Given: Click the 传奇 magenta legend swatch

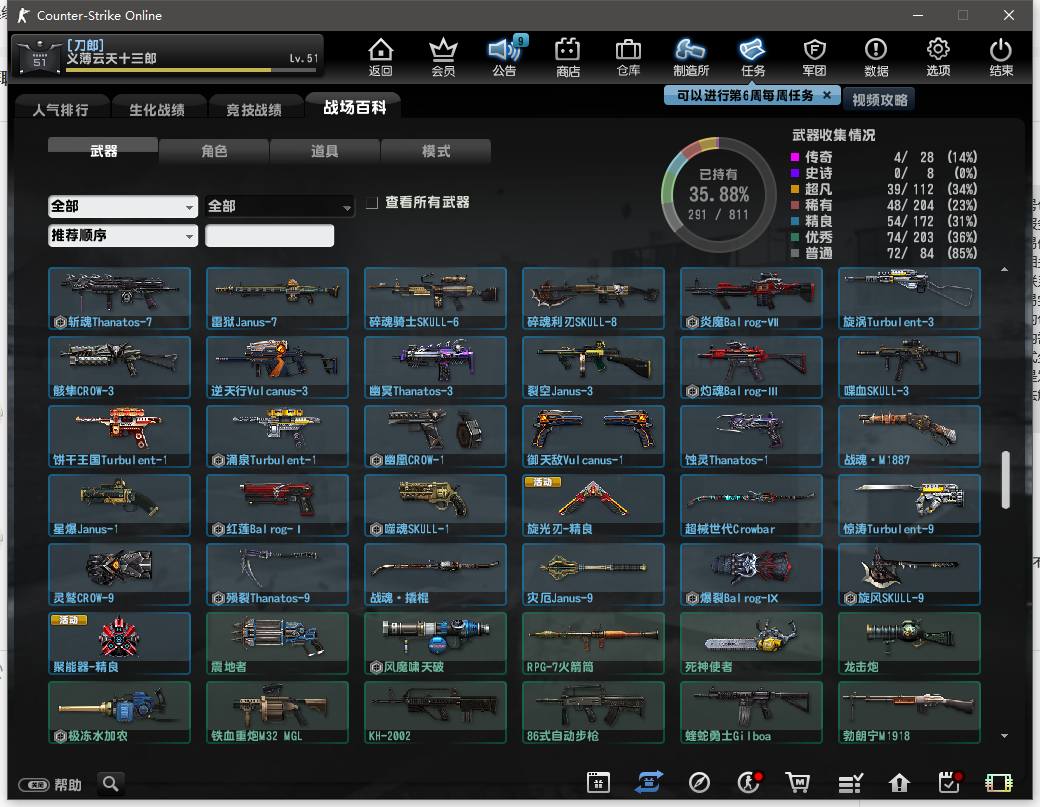Looking at the screenshot, I should [795, 157].
